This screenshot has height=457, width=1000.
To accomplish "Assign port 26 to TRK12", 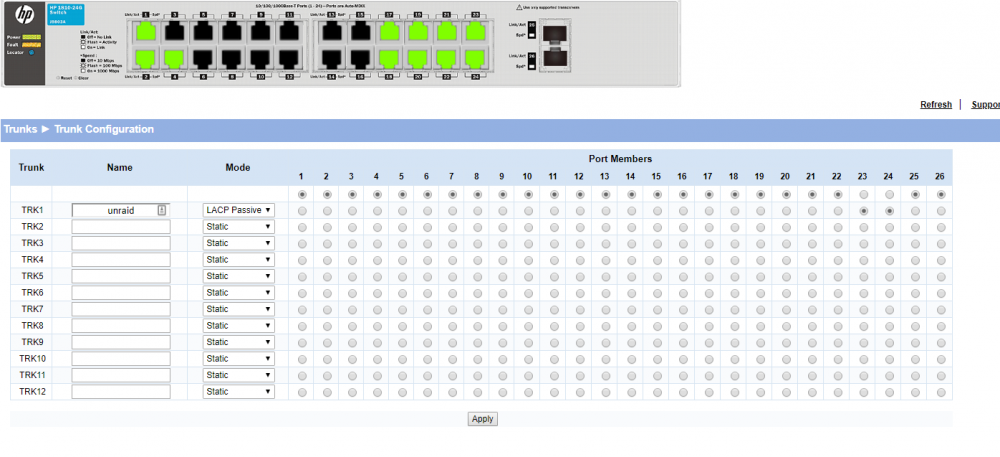I will click(941, 391).
